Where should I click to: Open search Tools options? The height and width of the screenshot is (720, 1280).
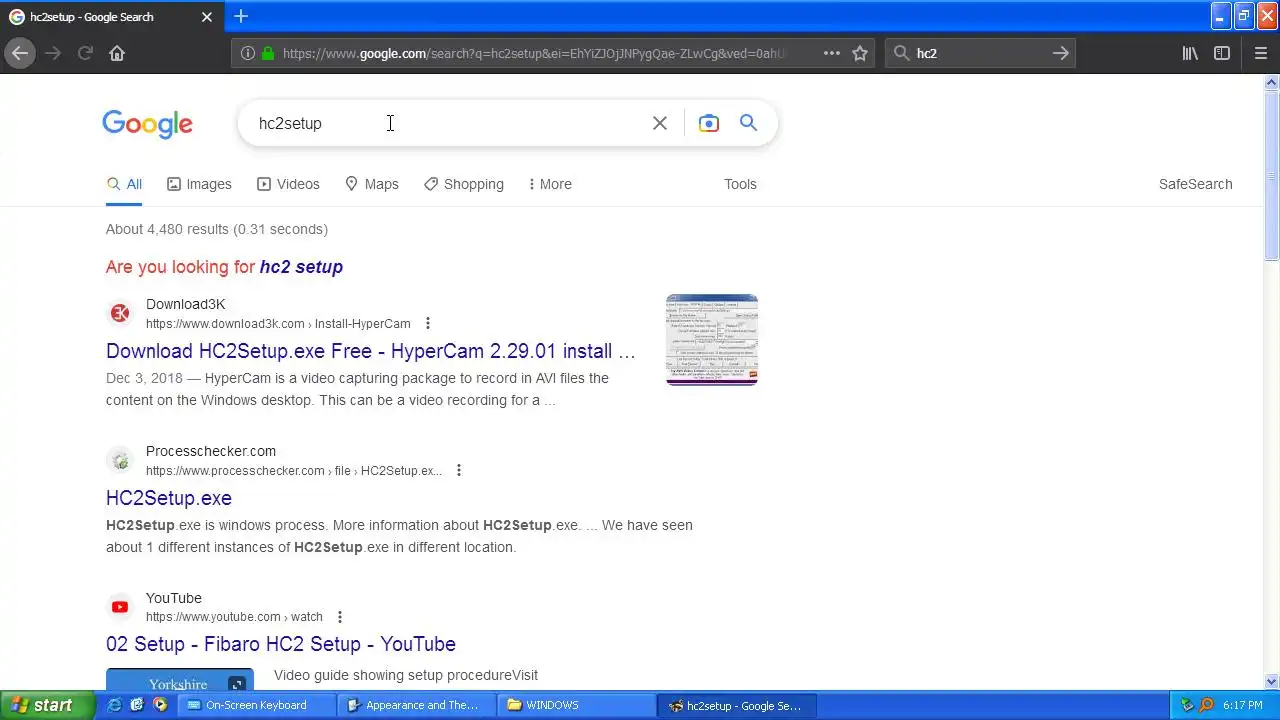click(740, 184)
